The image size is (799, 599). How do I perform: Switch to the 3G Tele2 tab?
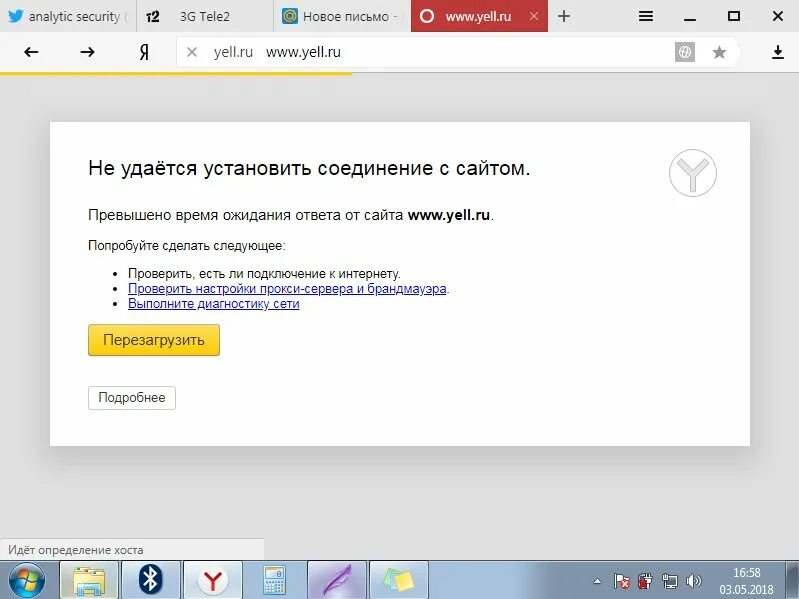[205, 16]
